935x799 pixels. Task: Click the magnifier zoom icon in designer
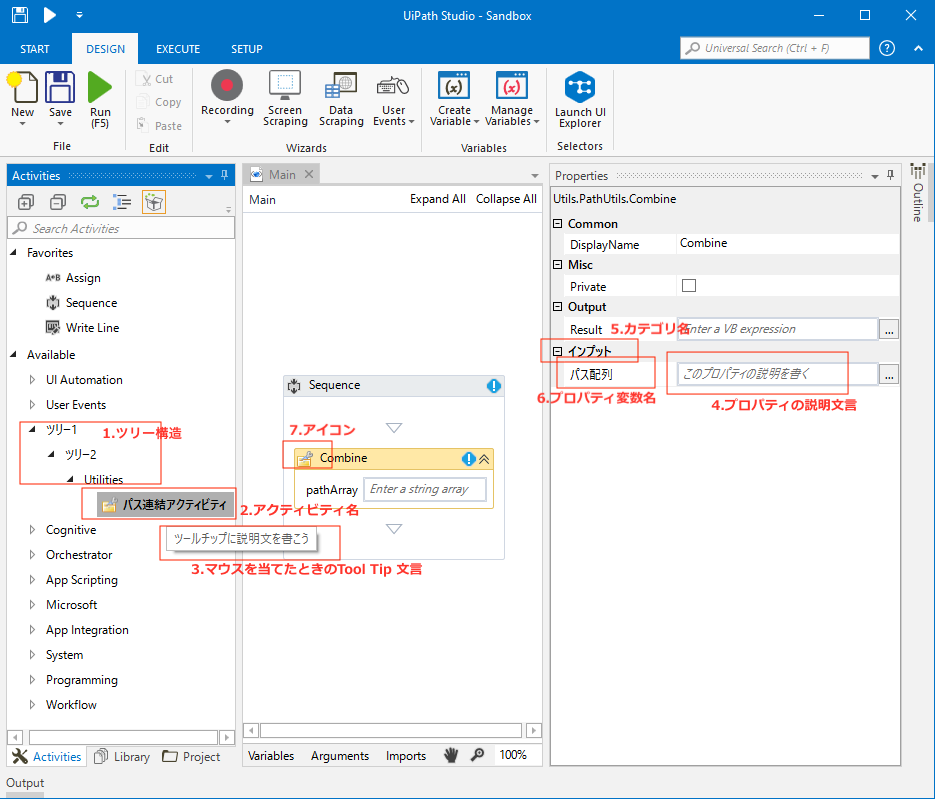(x=477, y=755)
